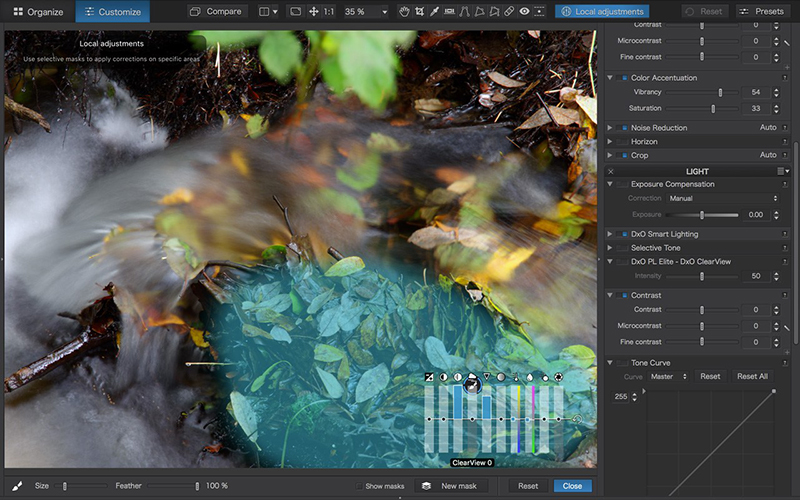Open the LIGHT palette options menu
Image resolution: width=800 pixels, height=500 pixels.
coord(783,171)
